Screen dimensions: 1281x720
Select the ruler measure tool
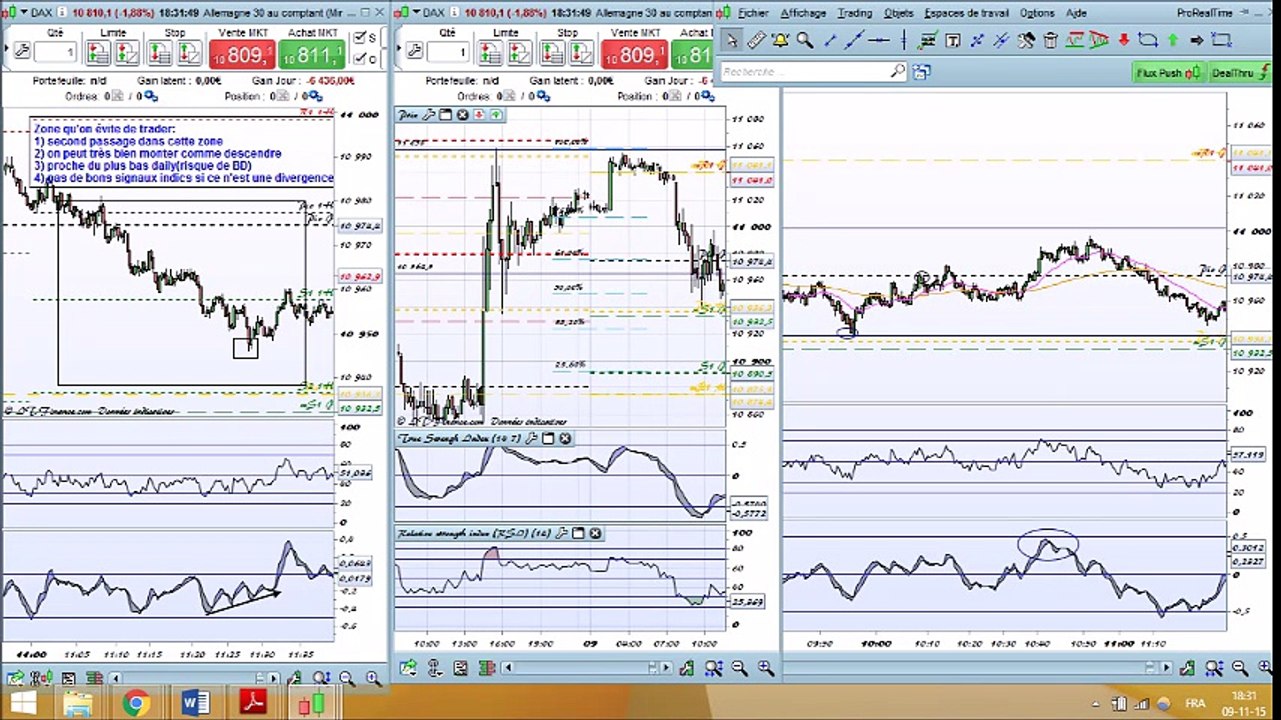click(x=756, y=40)
